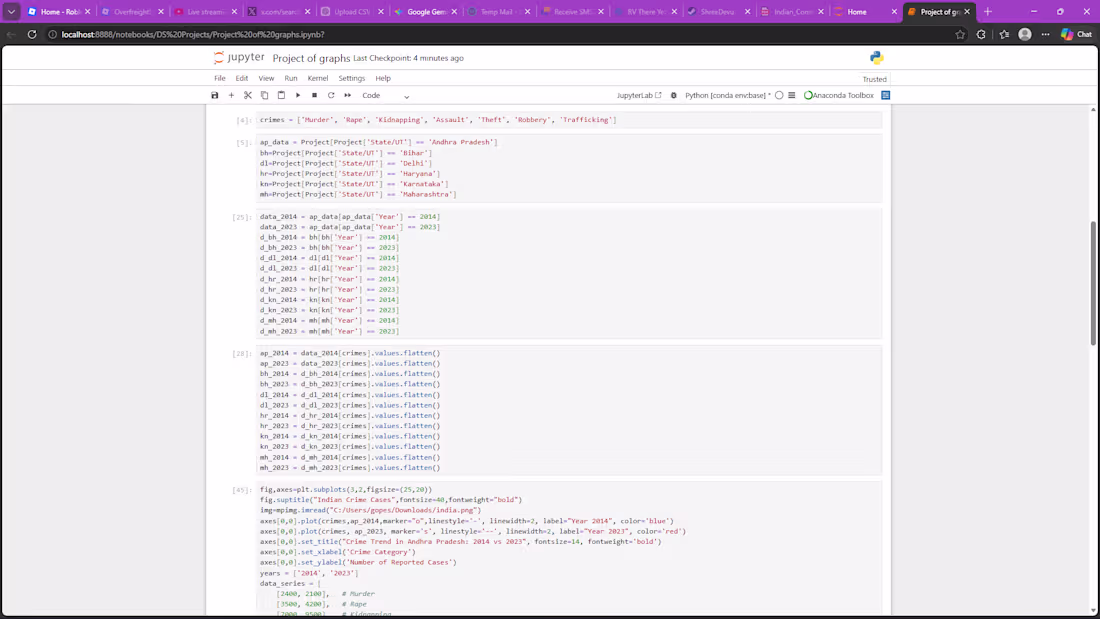The height and width of the screenshot is (619, 1100).
Task: Paste a cell using the clipboard icon
Action: 281,95
